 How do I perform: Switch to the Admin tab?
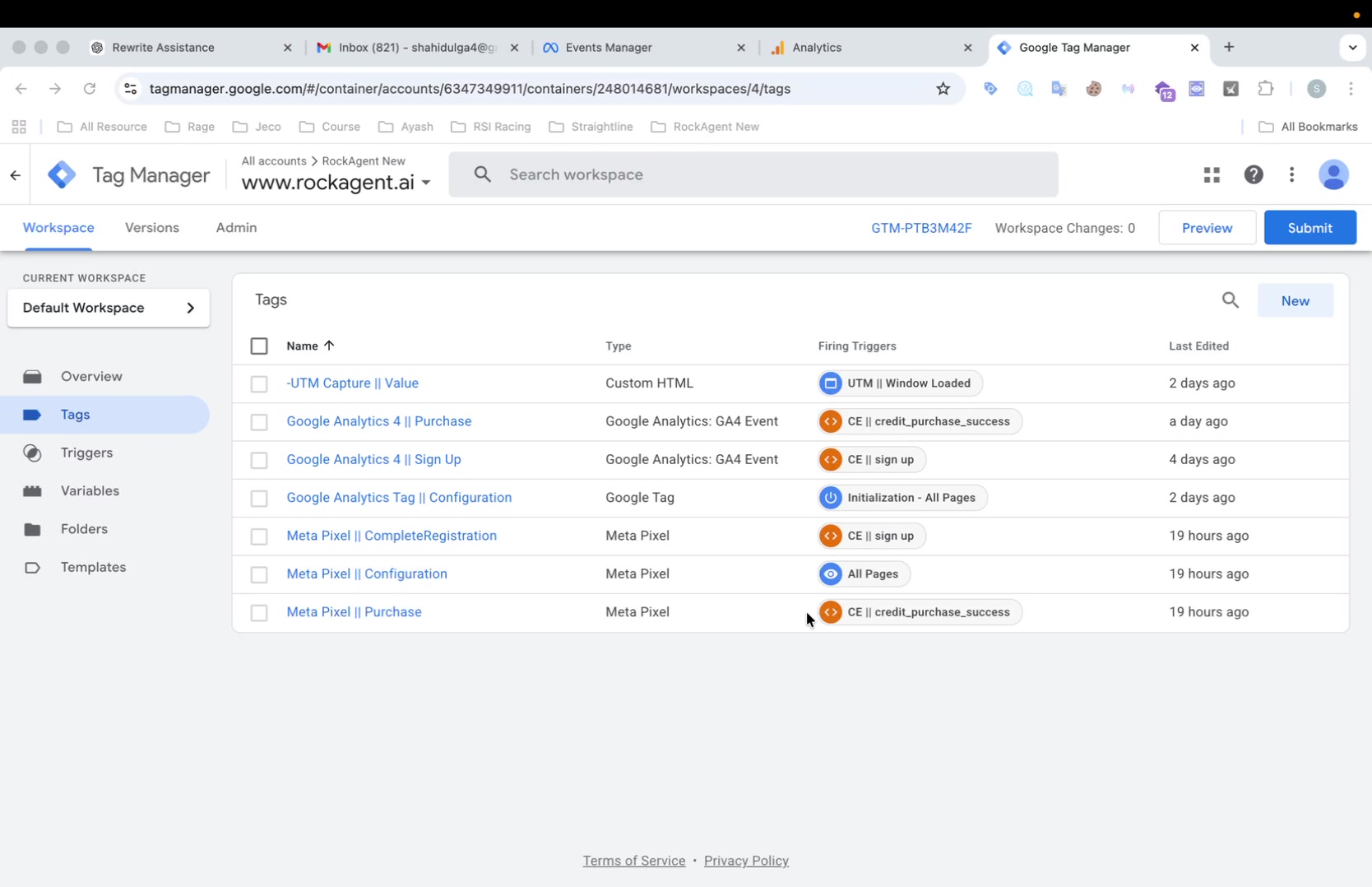click(x=236, y=228)
